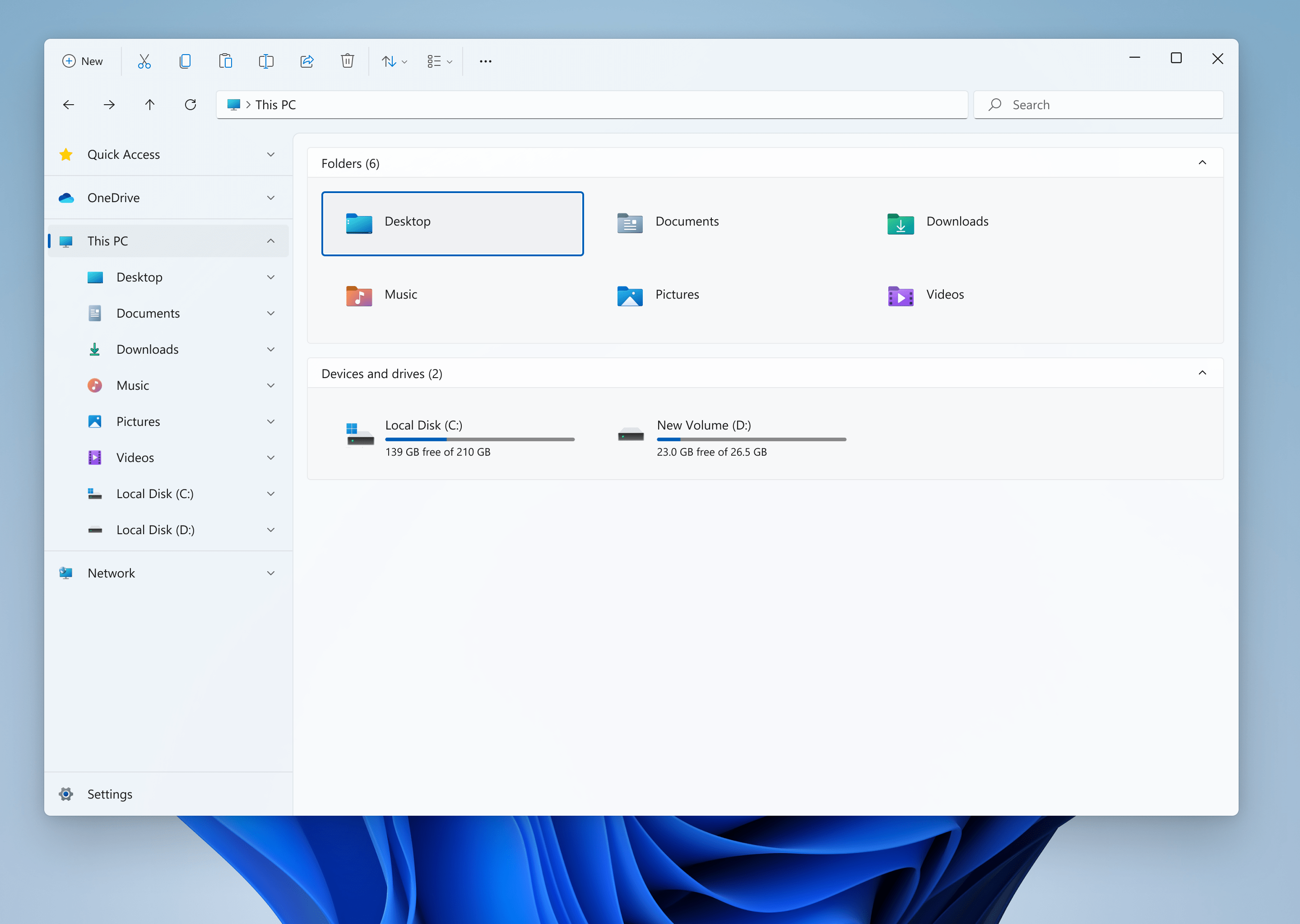
Task: Delete the selected folder
Action: [x=348, y=61]
